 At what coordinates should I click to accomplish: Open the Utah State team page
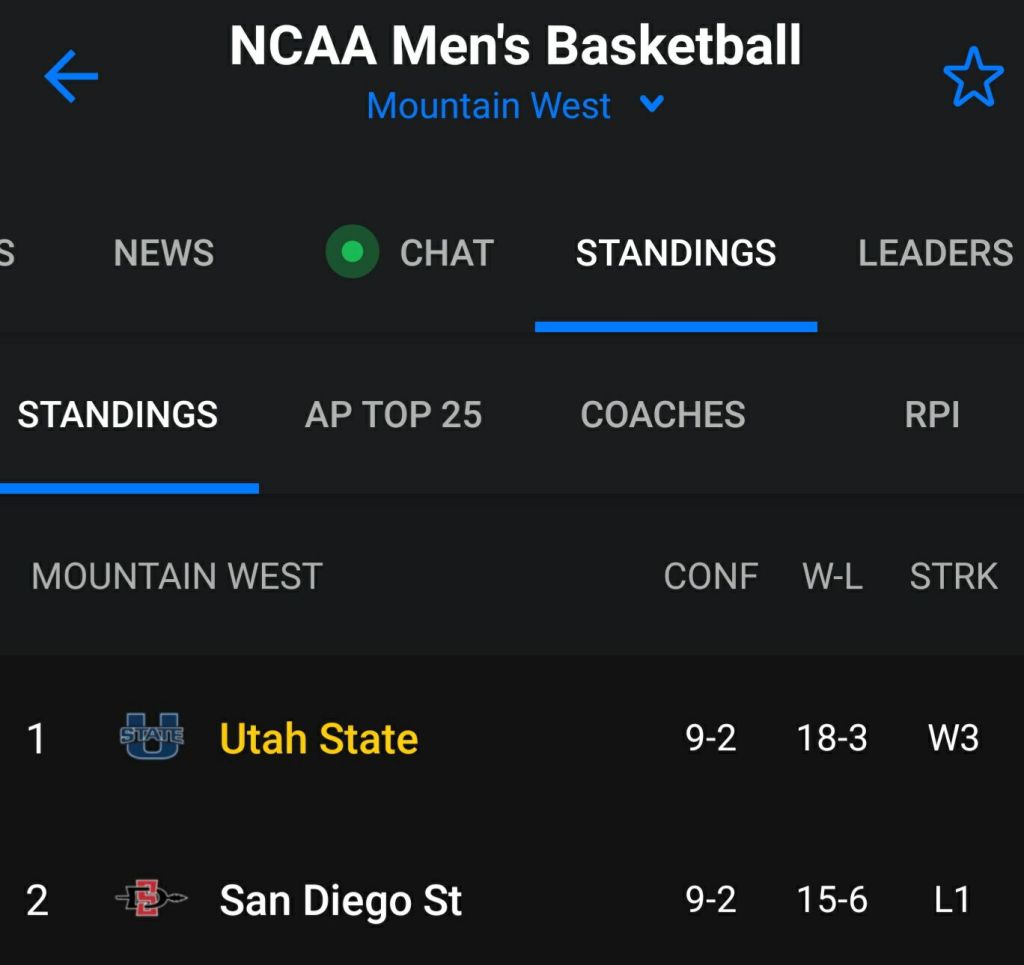coord(319,739)
